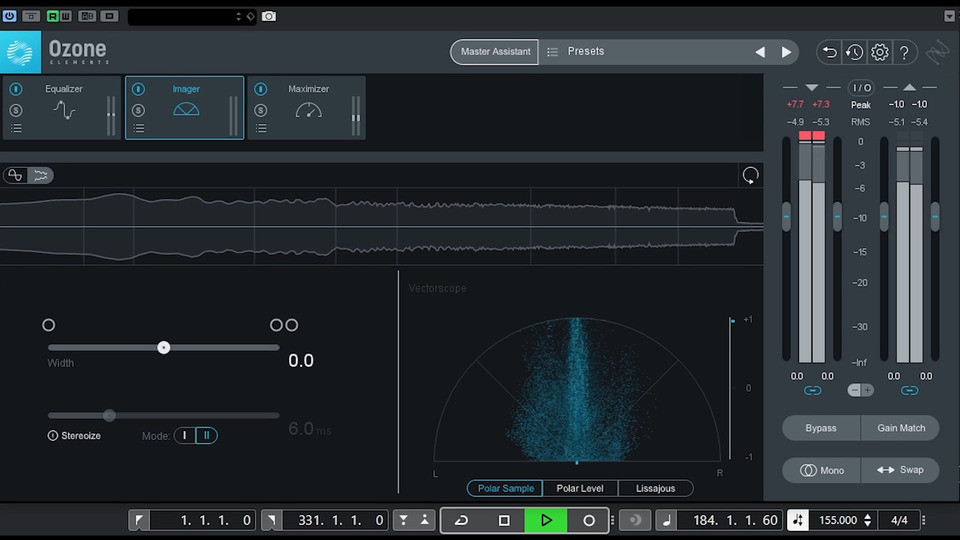
Task: Select Stereoize Mode I
Action: tap(185, 435)
